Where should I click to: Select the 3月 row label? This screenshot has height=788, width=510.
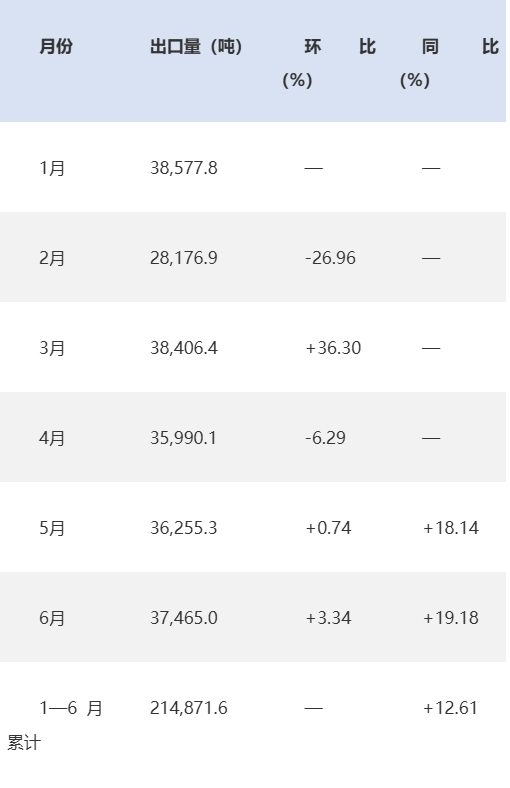(52, 348)
